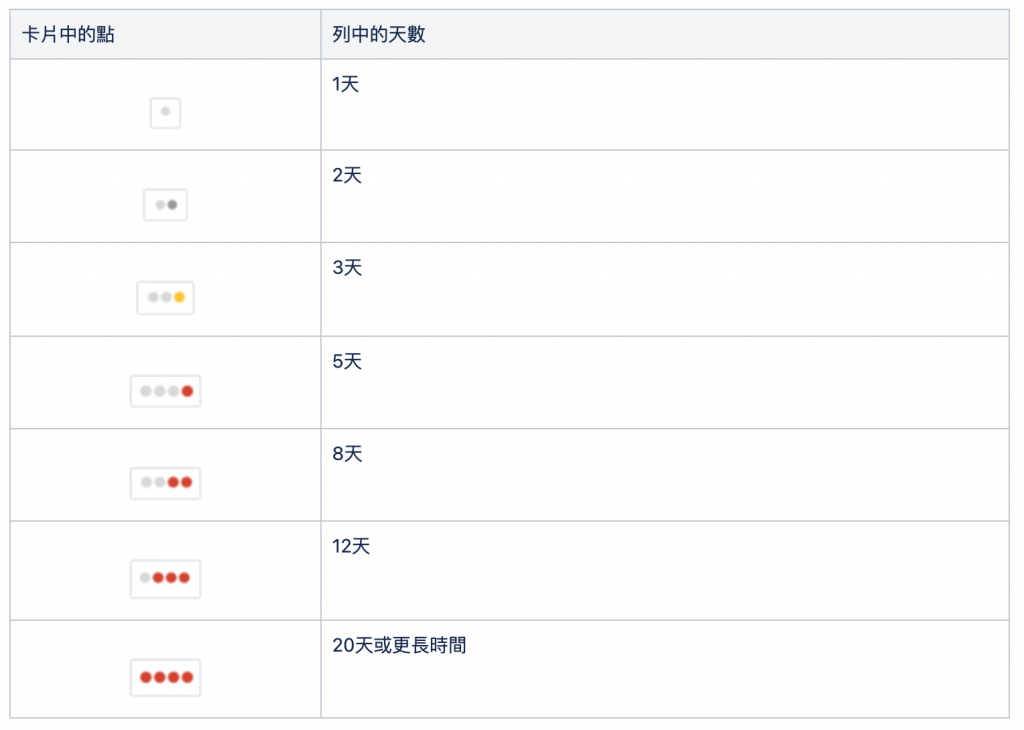Click the four-dot icon with three red dots
Image resolution: width=1024 pixels, height=730 pixels.
[x=165, y=578]
